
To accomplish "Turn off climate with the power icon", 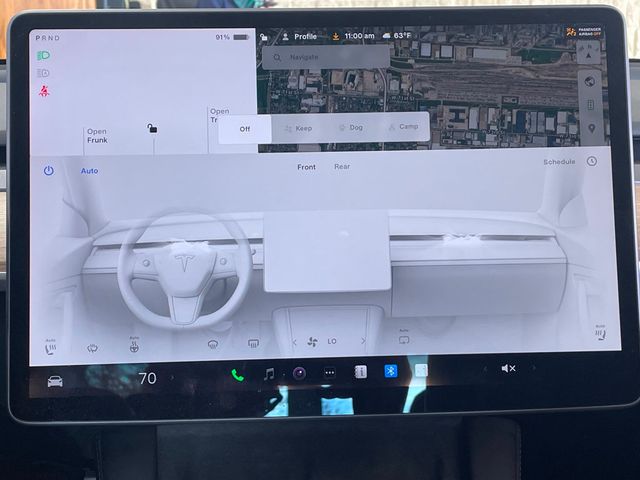I will click(49, 171).
